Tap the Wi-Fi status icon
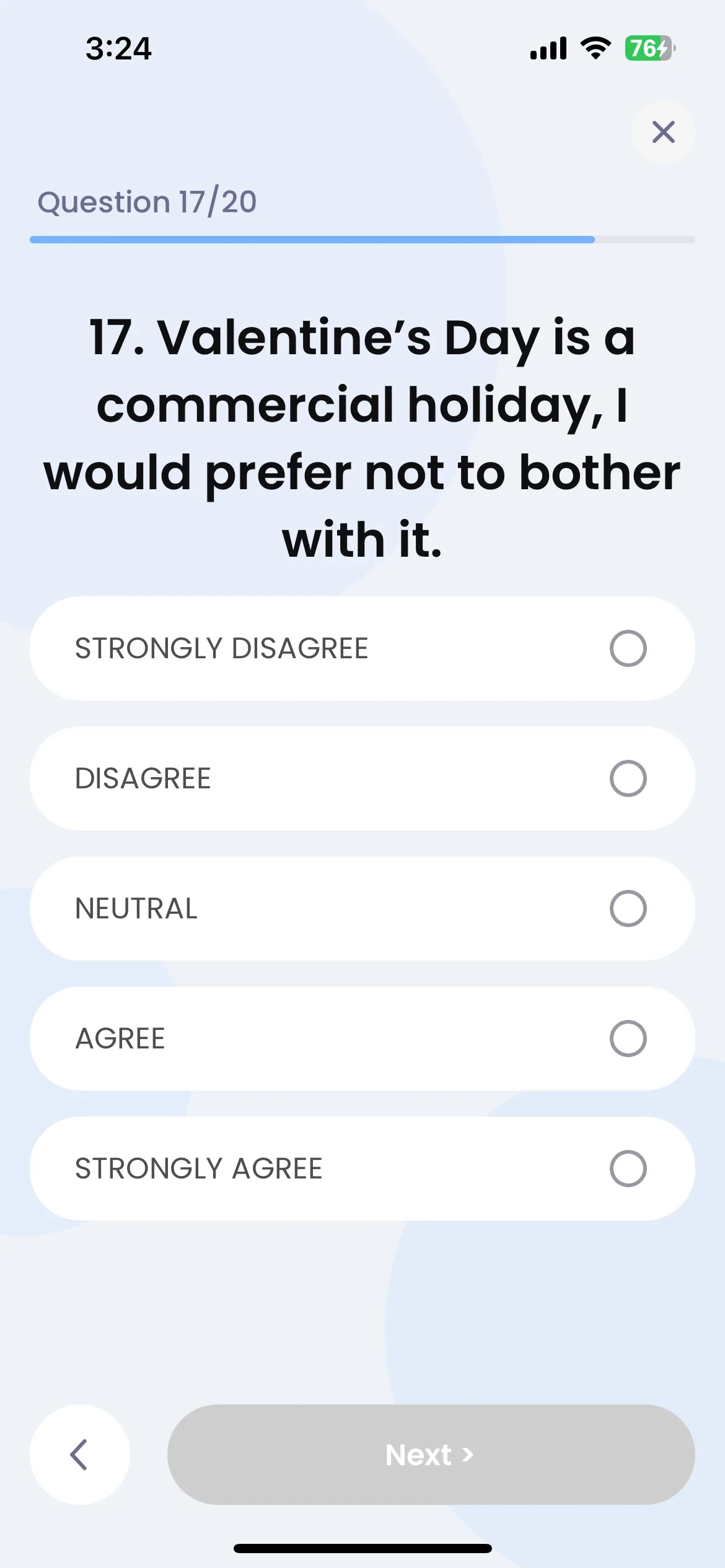Screen dimensions: 725x1568 pyautogui.click(x=595, y=48)
